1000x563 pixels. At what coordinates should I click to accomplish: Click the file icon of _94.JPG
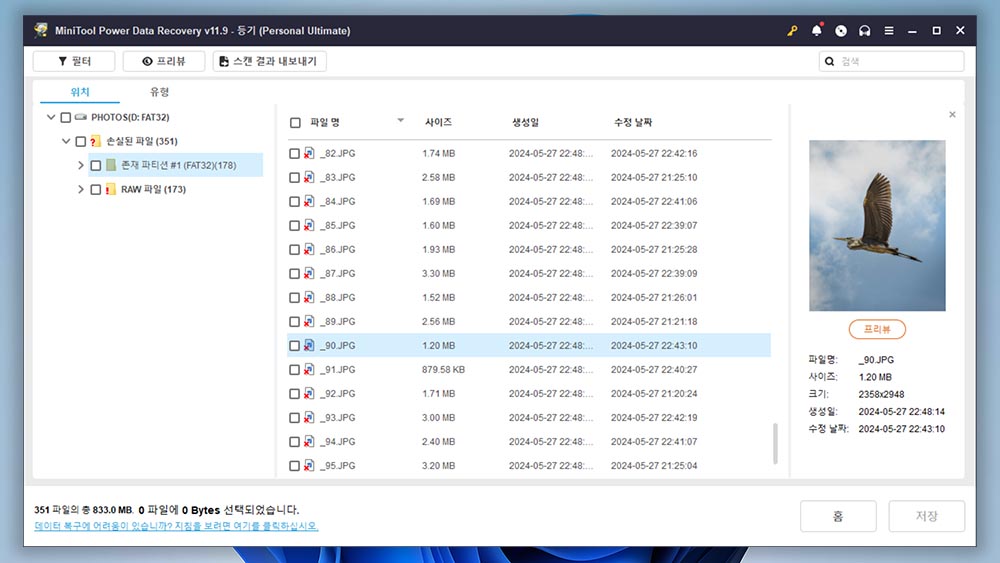[309, 441]
